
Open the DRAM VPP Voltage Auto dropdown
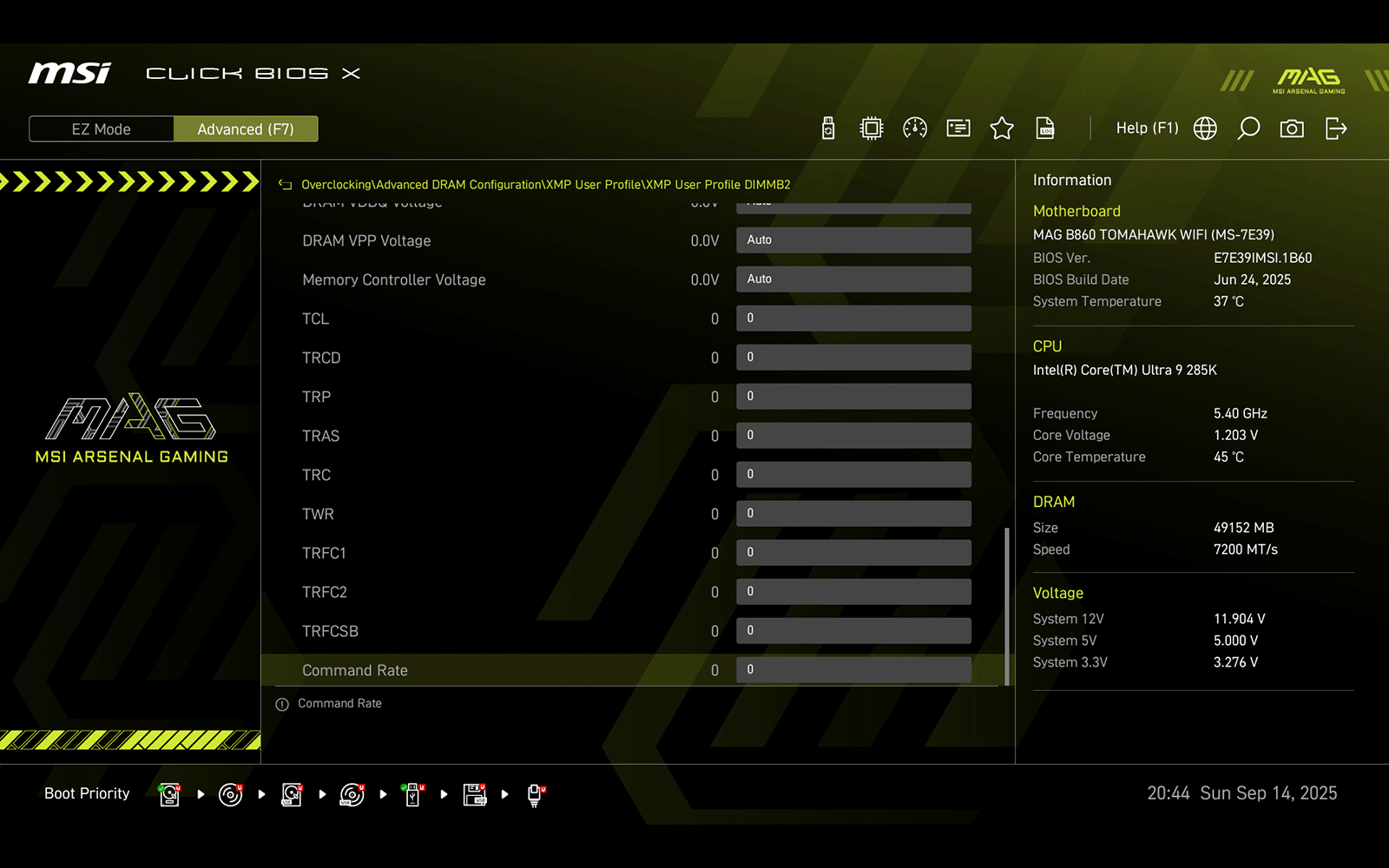[853, 240]
